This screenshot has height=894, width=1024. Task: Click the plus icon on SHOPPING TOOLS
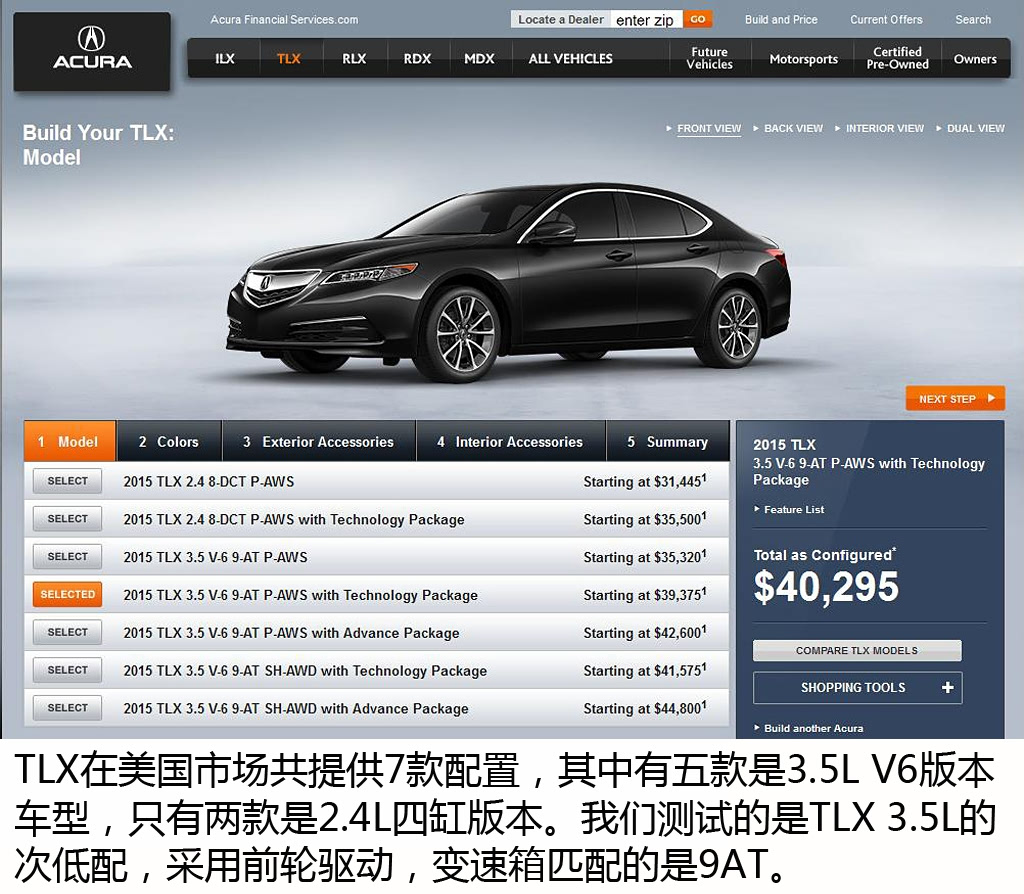(948, 688)
